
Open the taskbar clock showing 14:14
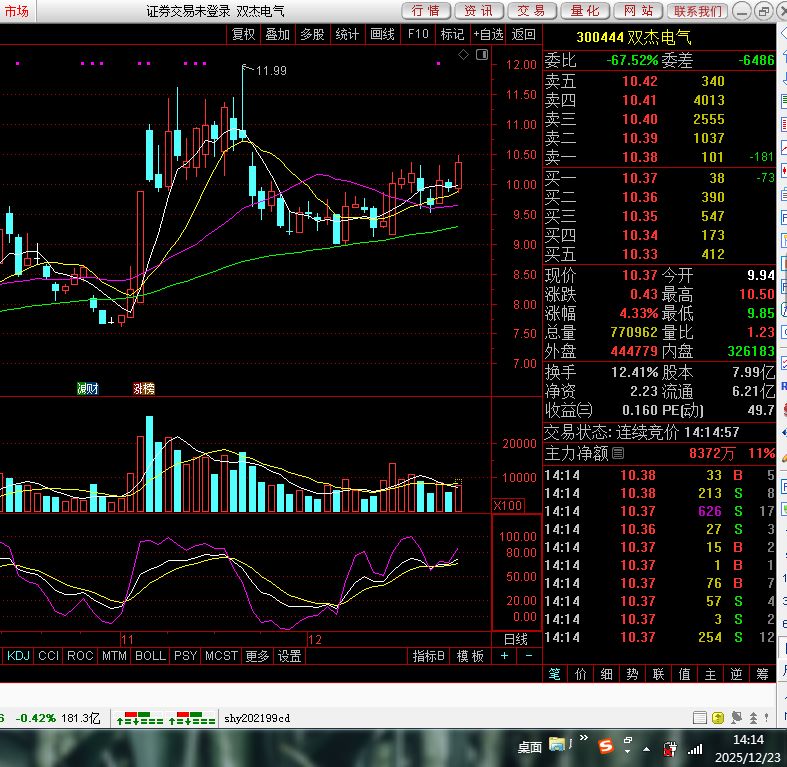tap(748, 748)
